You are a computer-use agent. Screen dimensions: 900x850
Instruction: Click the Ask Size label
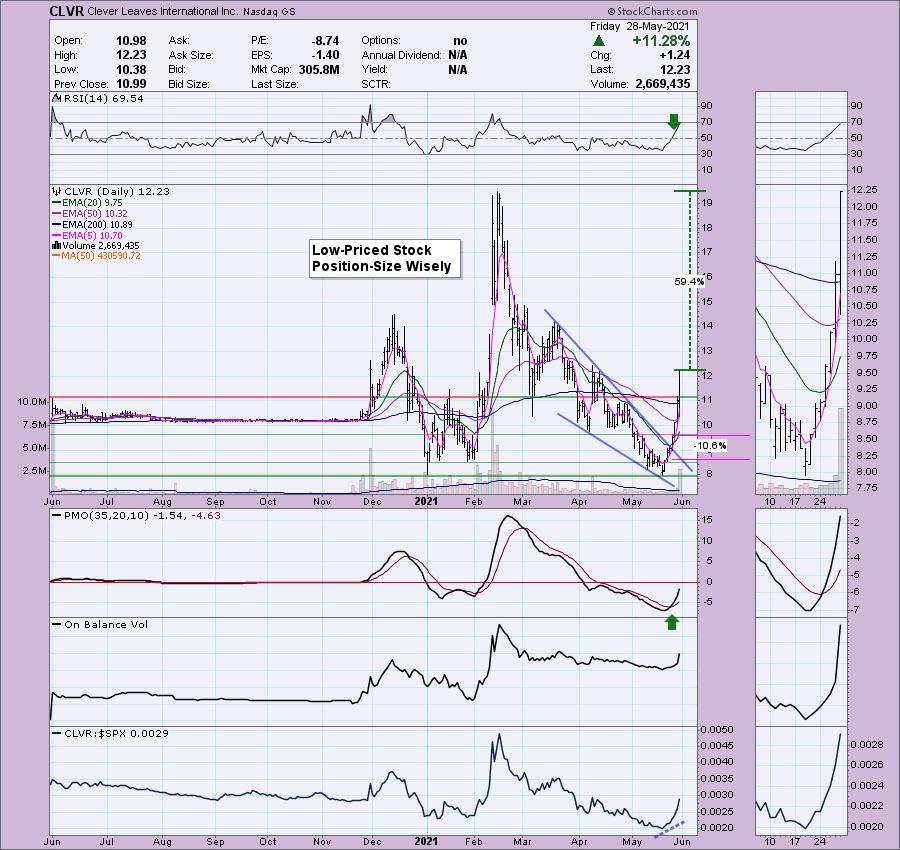click(191, 55)
